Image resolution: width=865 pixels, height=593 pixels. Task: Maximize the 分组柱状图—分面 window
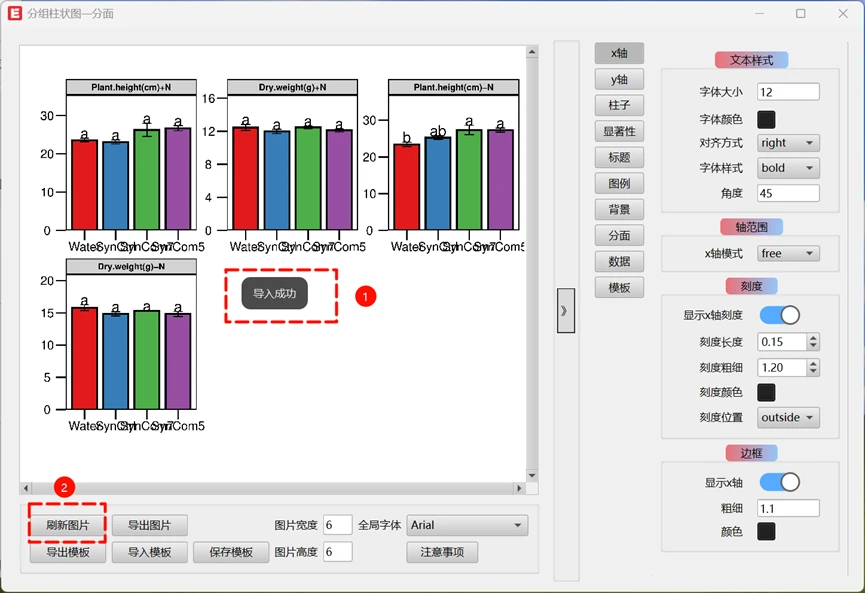(801, 13)
